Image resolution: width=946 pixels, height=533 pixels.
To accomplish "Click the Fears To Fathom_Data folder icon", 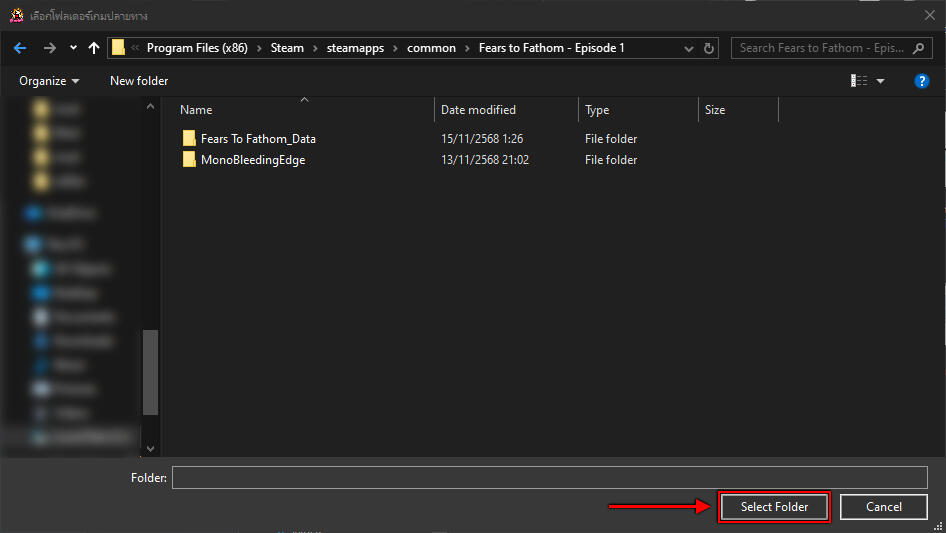I will click(189, 139).
